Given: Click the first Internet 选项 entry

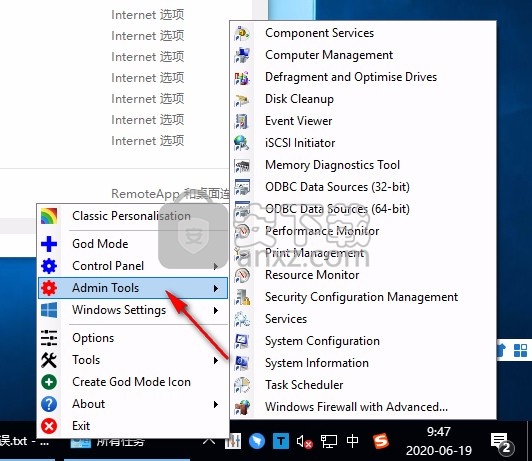Looking at the screenshot, I should (148, 15).
